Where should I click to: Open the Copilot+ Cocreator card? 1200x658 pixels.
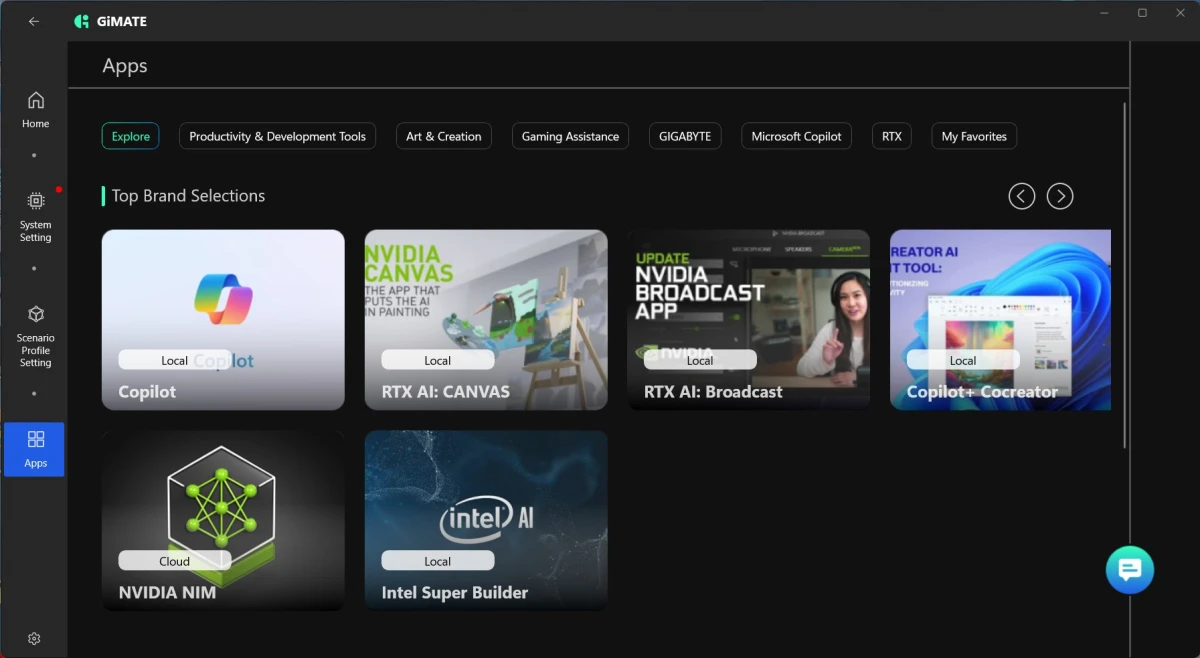pyautogui.click(x=1000, y=320)
